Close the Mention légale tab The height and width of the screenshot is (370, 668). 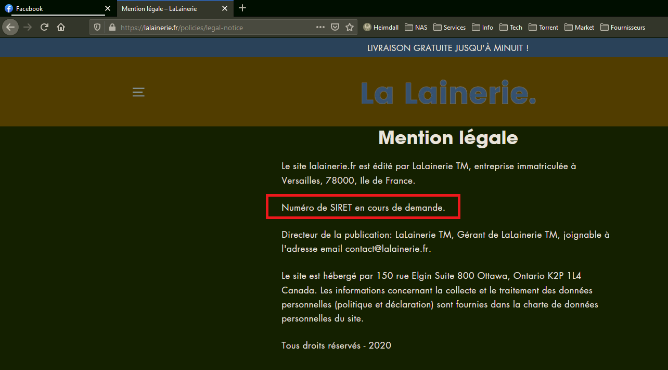point(225,9)
